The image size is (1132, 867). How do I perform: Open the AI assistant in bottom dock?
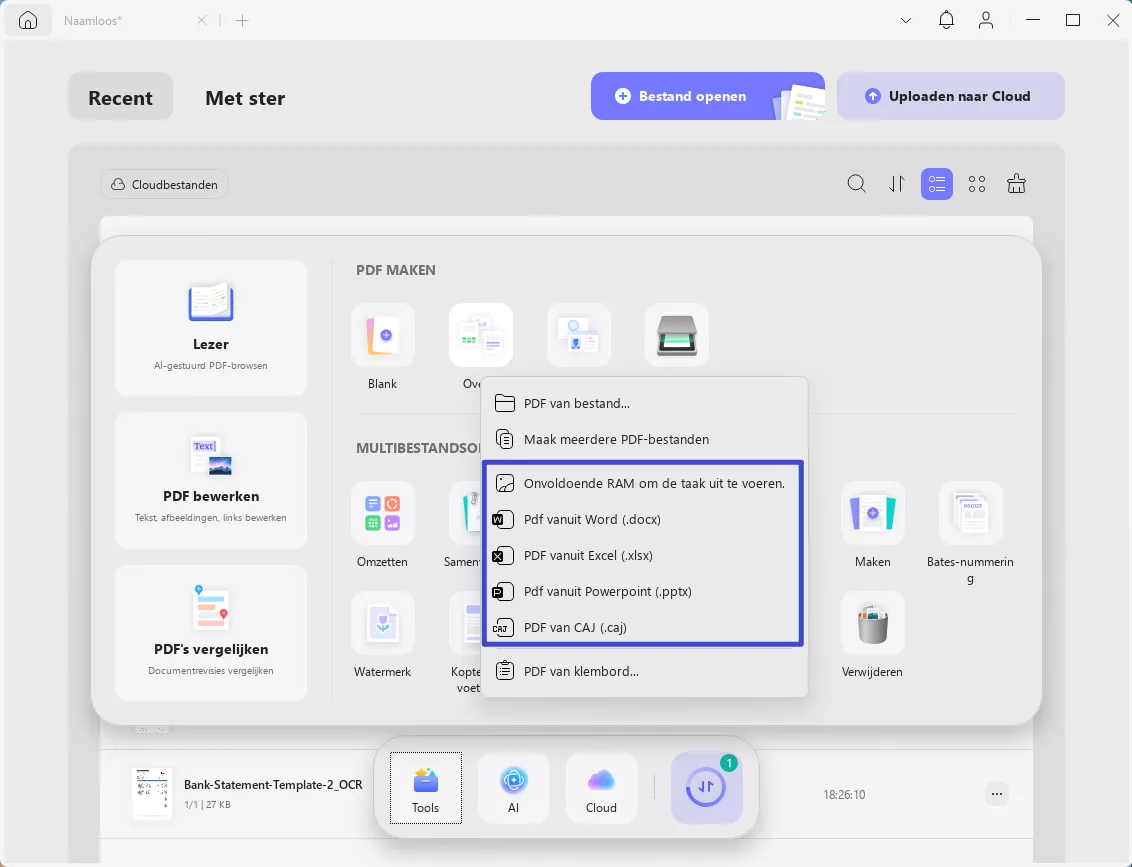pyautogui.click(x=513, y=788)
